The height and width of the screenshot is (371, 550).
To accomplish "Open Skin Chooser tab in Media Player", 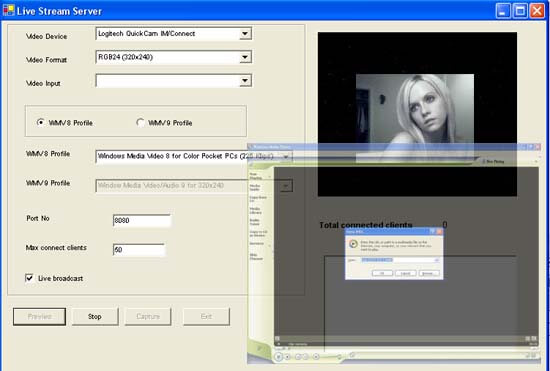I will [256, 257].
